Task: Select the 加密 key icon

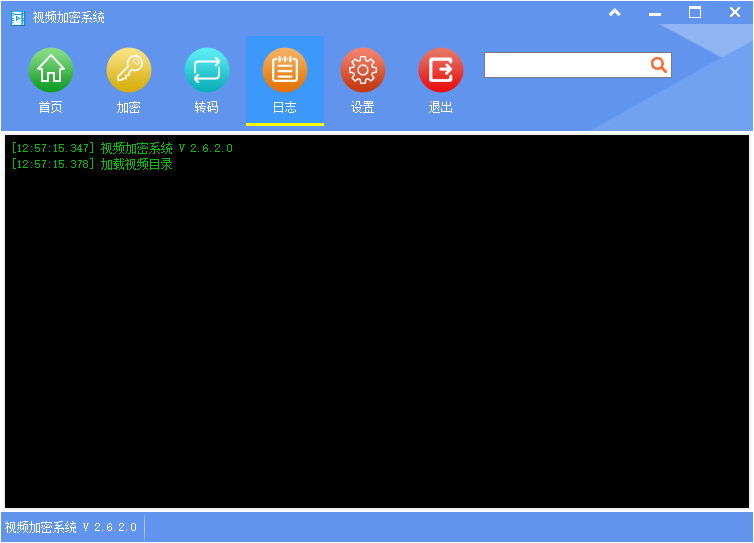Action: tap(129, 70)
